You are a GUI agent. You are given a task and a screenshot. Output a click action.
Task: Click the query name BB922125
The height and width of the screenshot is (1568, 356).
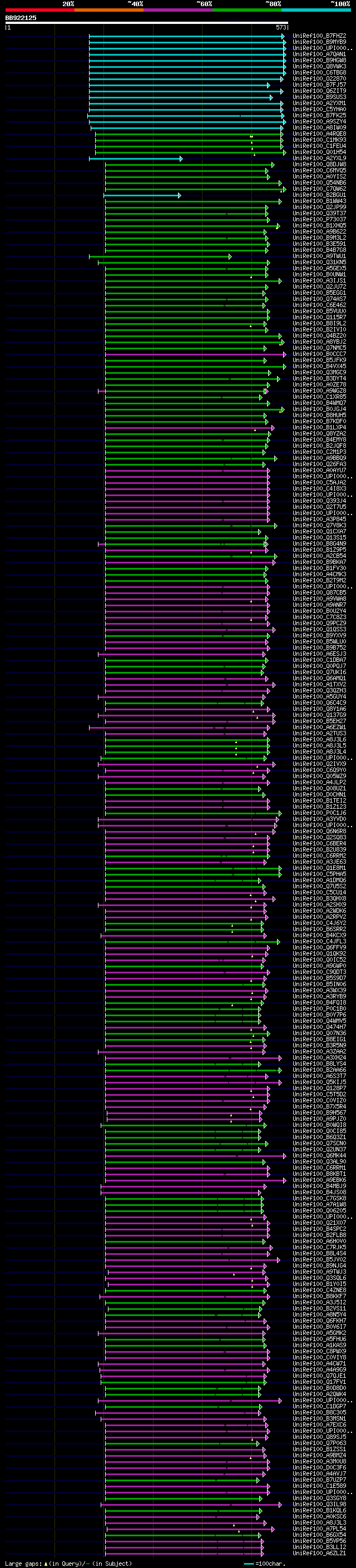[21, 18]
